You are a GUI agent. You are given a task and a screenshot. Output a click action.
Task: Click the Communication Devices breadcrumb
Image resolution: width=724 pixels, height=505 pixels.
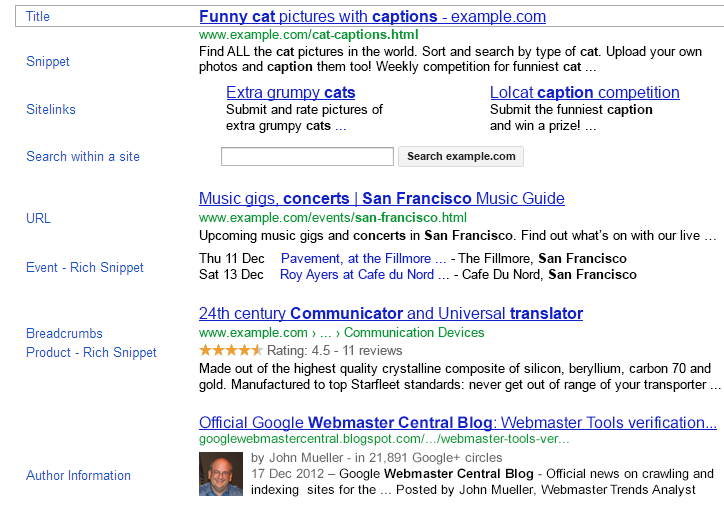413,333
